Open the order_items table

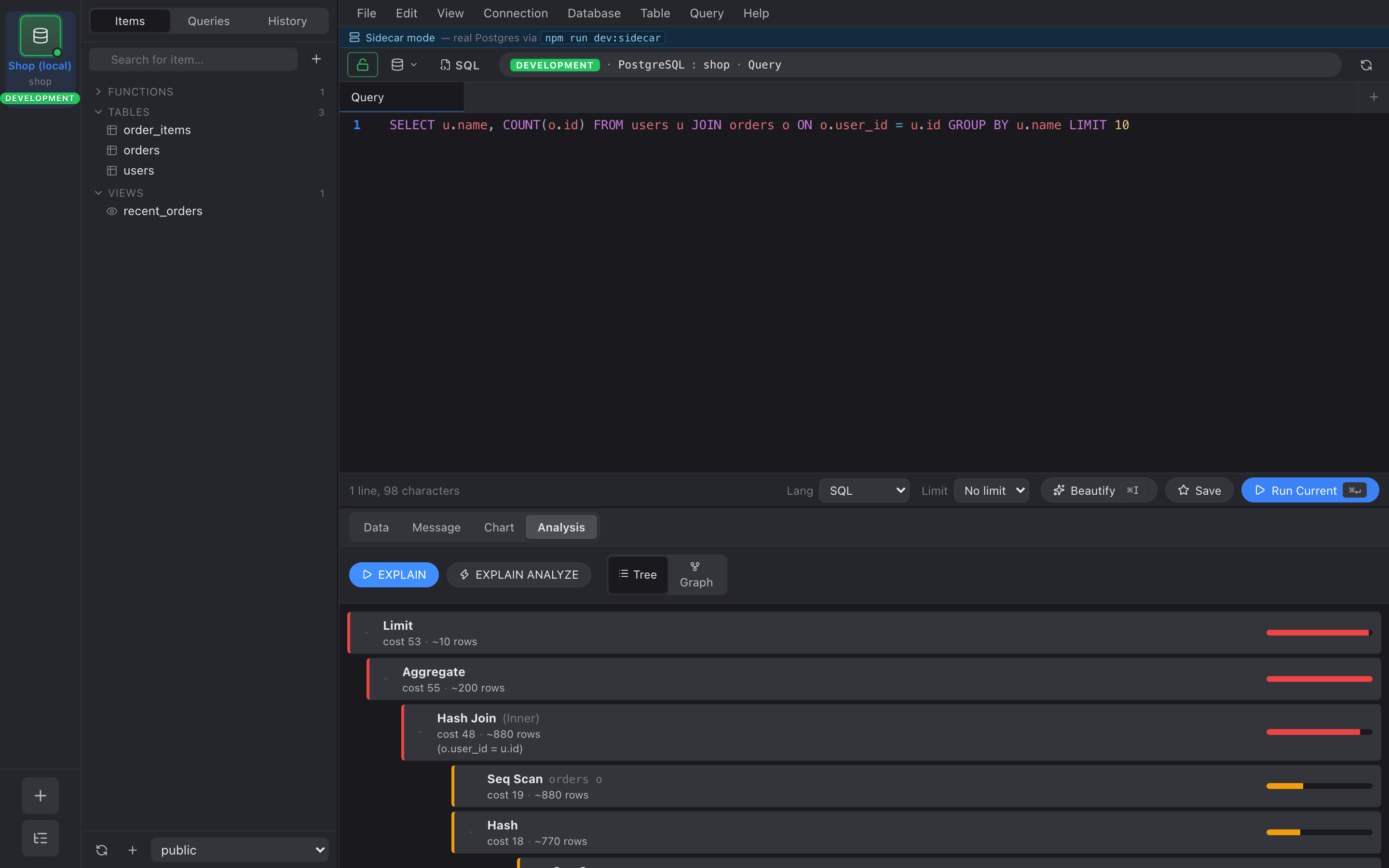click(x=157, y=130)
